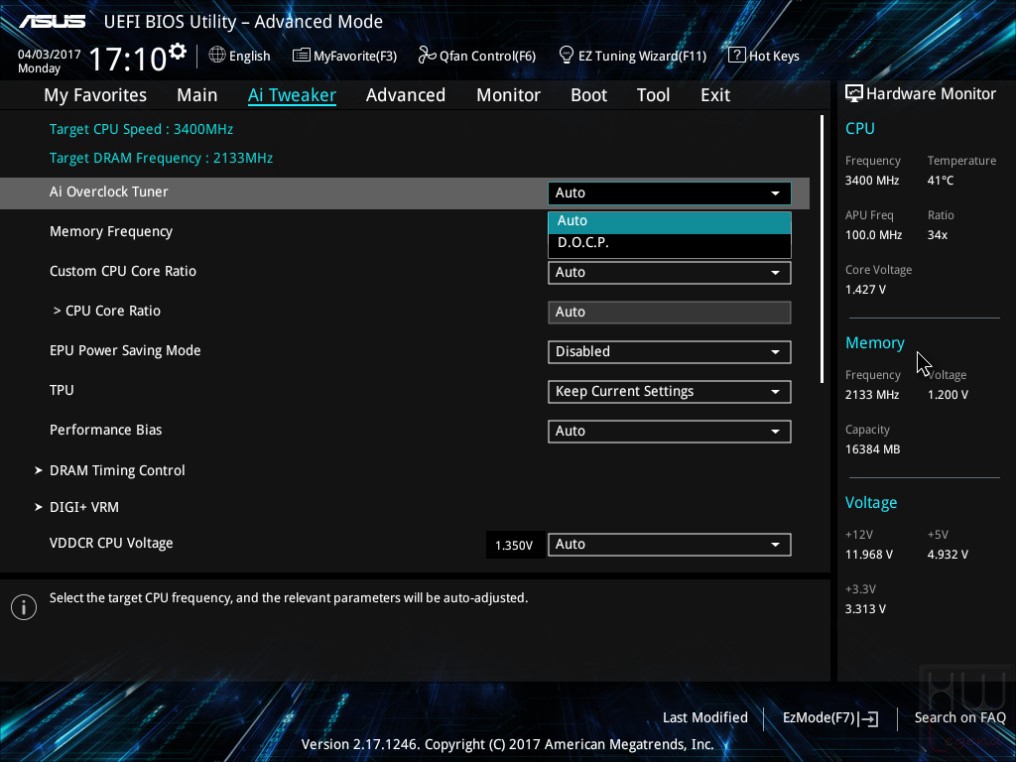Click Search on FAQ
Viewport: 1016px width, 762px height.
click(x=960, y=717)
